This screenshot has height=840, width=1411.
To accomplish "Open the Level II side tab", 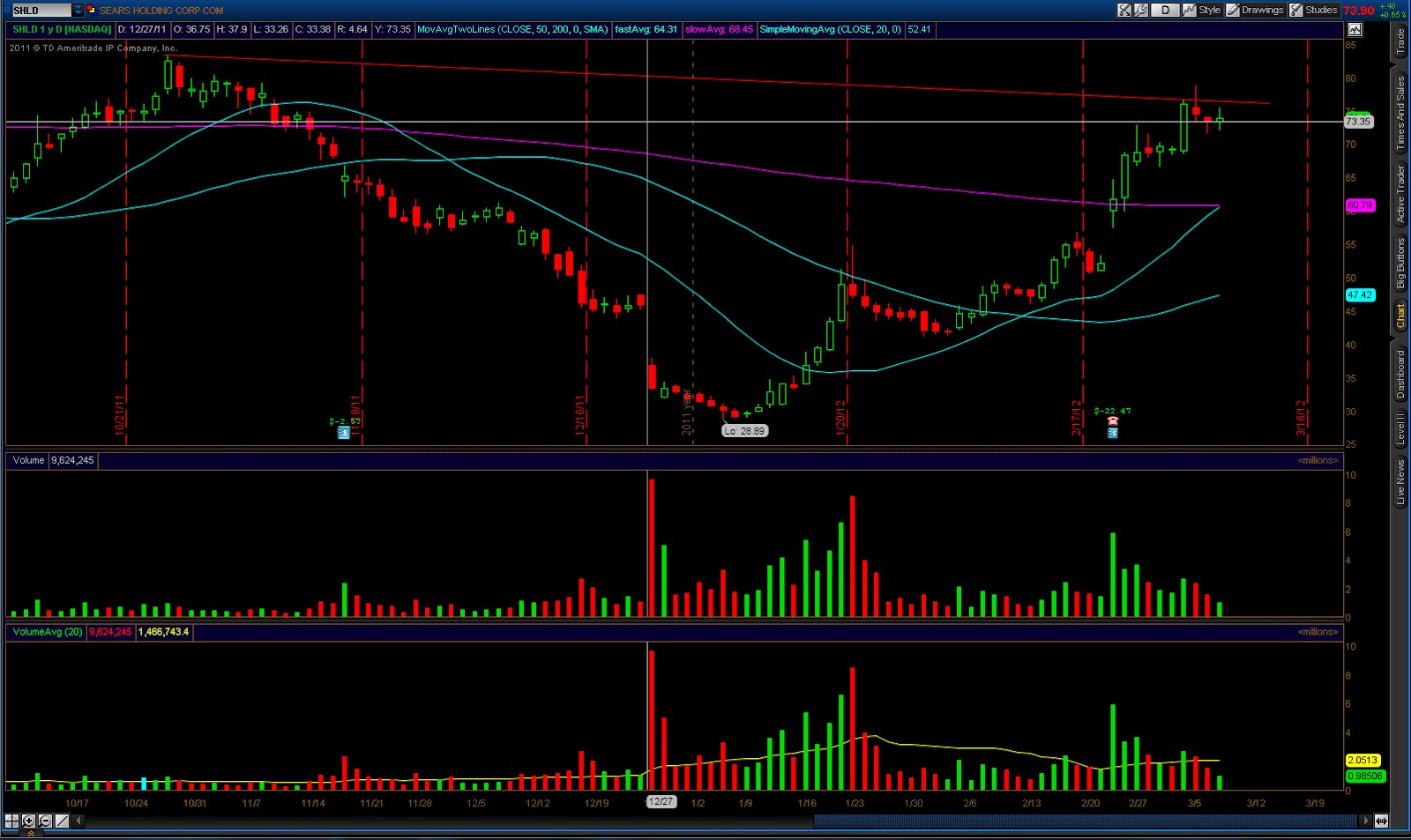I will point(1400,428).
